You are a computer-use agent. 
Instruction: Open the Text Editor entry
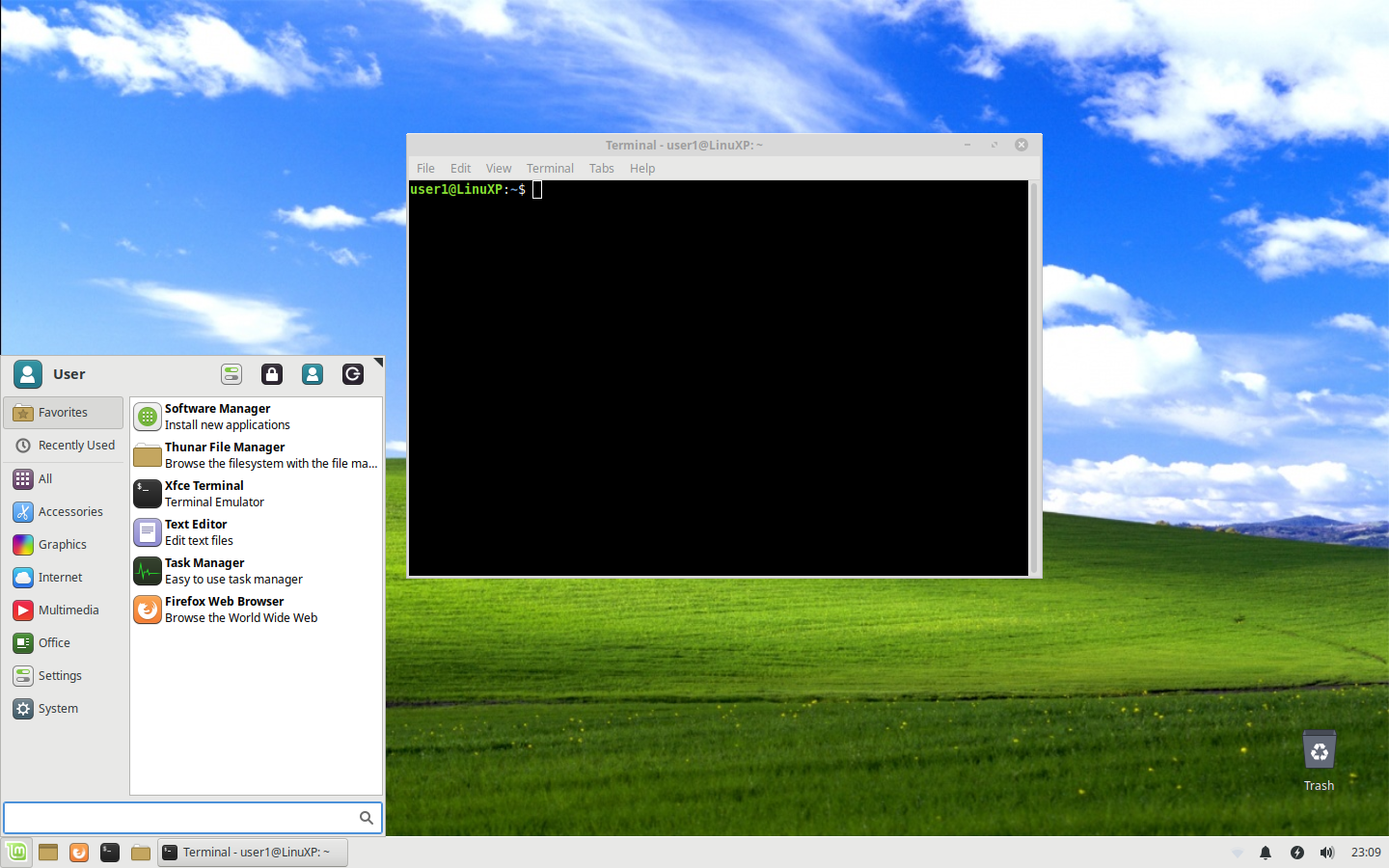(x=257, y=532)
